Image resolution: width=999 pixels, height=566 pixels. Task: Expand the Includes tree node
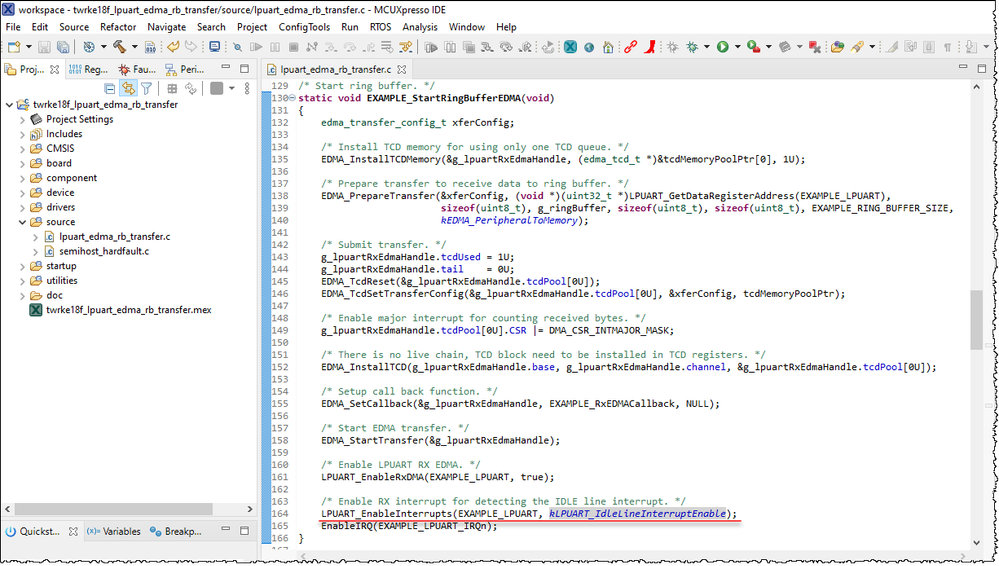click(22, 134)
